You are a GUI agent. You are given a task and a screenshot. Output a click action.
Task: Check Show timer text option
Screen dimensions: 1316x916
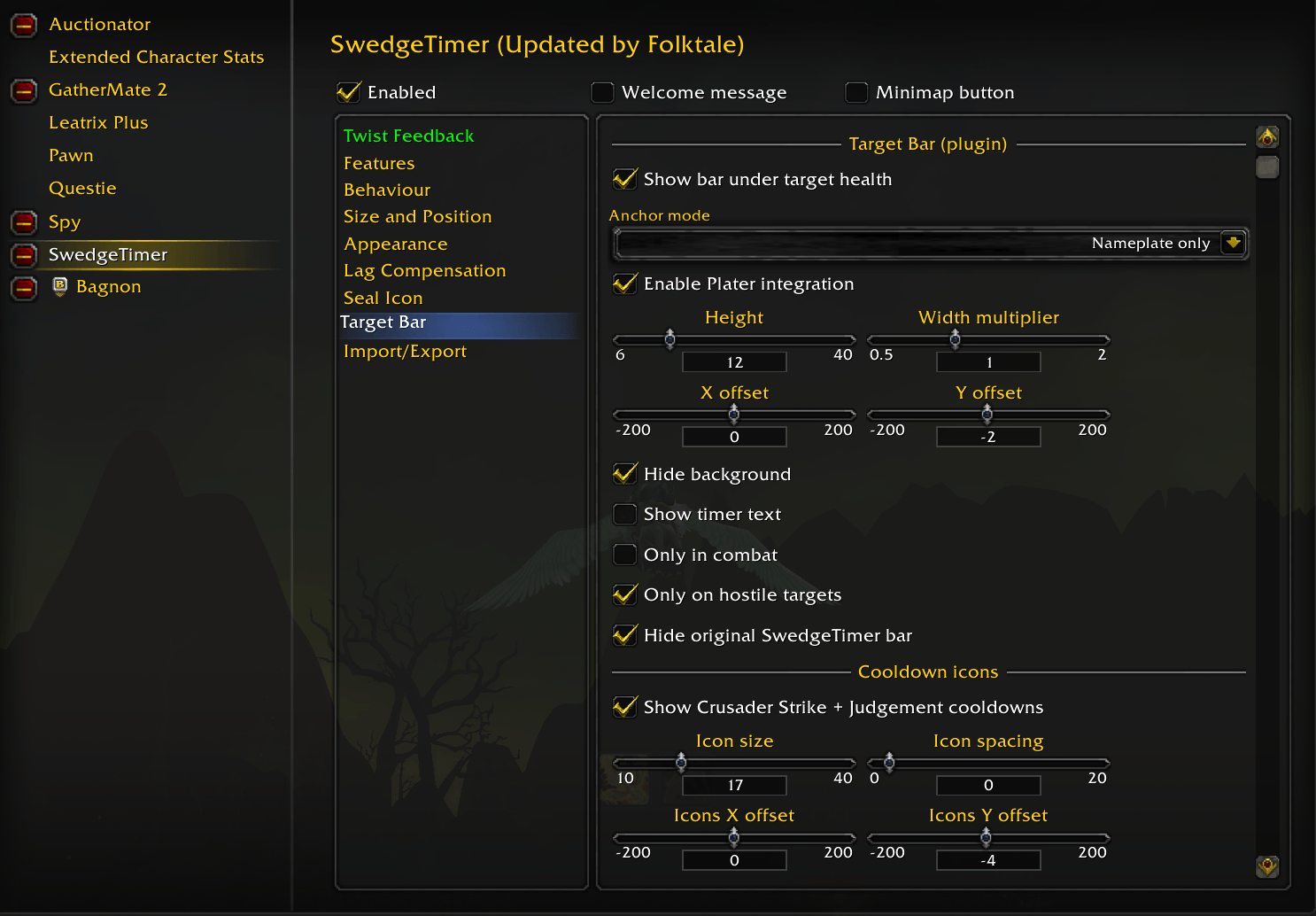click(x=625, y=514)
